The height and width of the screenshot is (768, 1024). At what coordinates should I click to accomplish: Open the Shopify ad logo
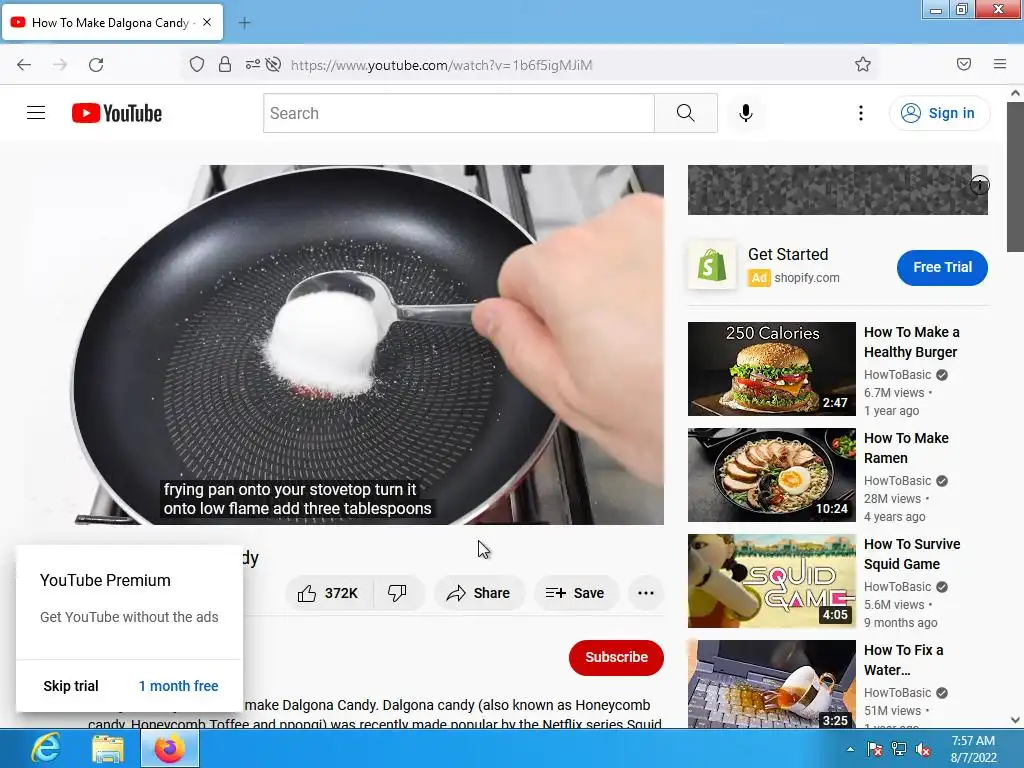tap(712, 266)
